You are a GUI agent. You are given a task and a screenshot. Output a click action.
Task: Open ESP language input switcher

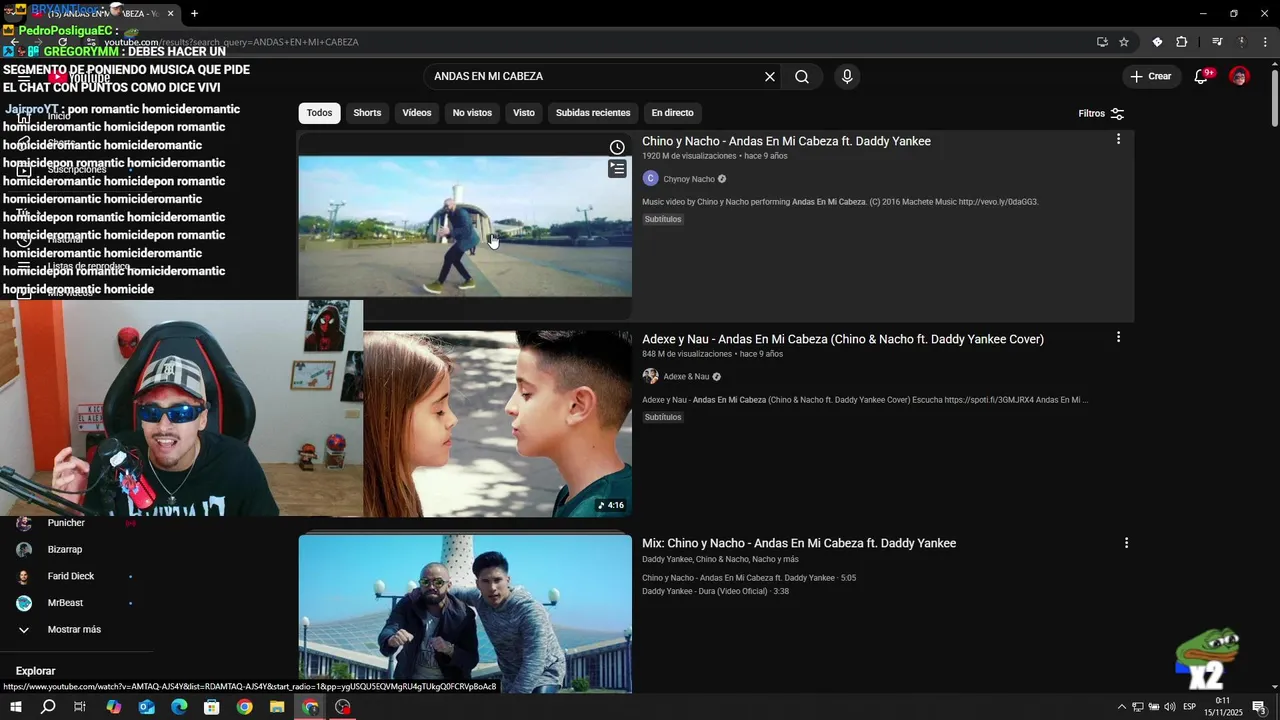(x=1190, y=707)
